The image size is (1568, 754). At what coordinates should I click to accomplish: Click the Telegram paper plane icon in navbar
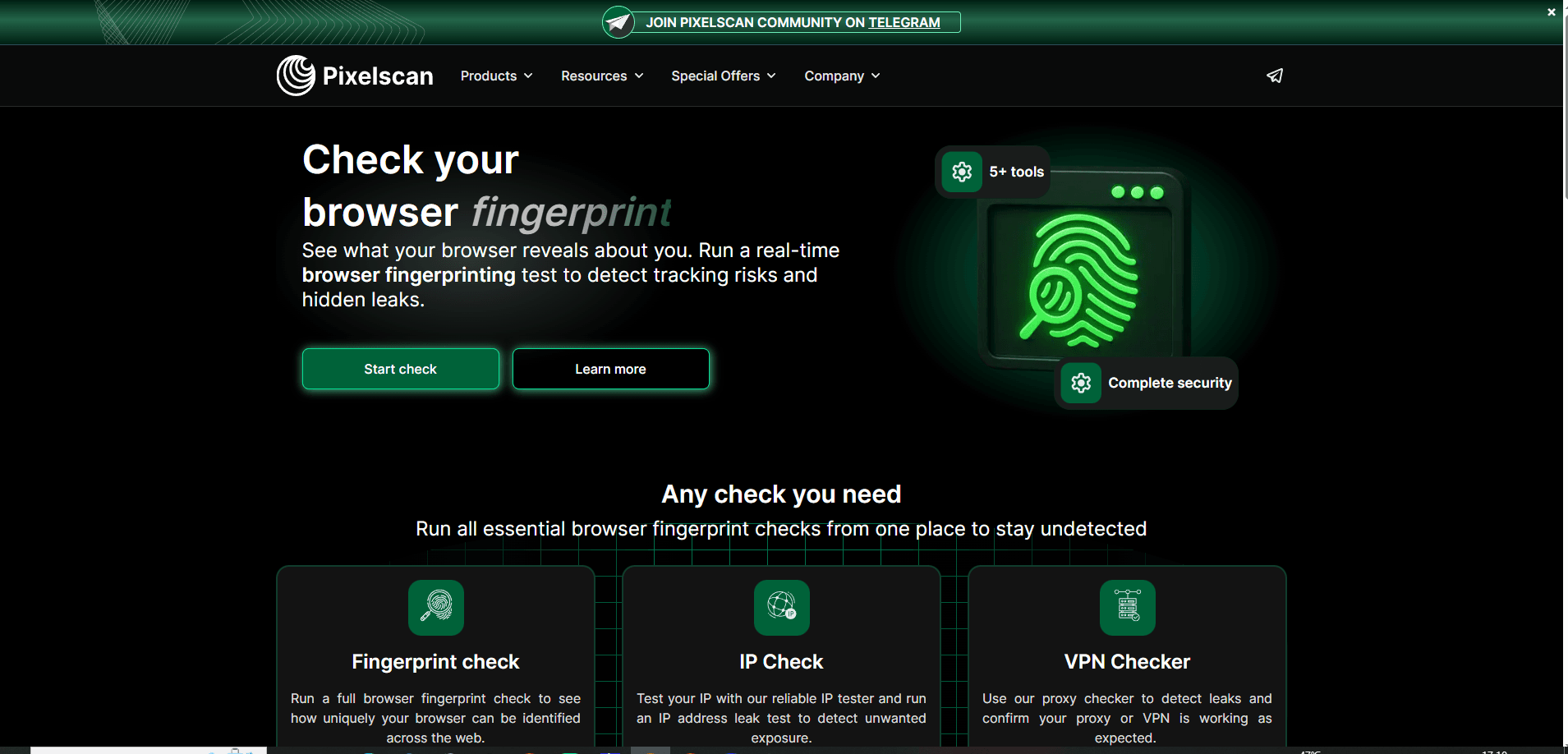(1274, 76)
